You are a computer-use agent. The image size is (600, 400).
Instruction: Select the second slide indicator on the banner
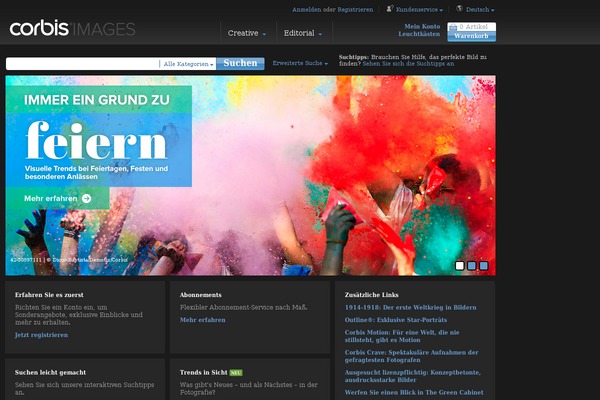[x=472, y=265]
